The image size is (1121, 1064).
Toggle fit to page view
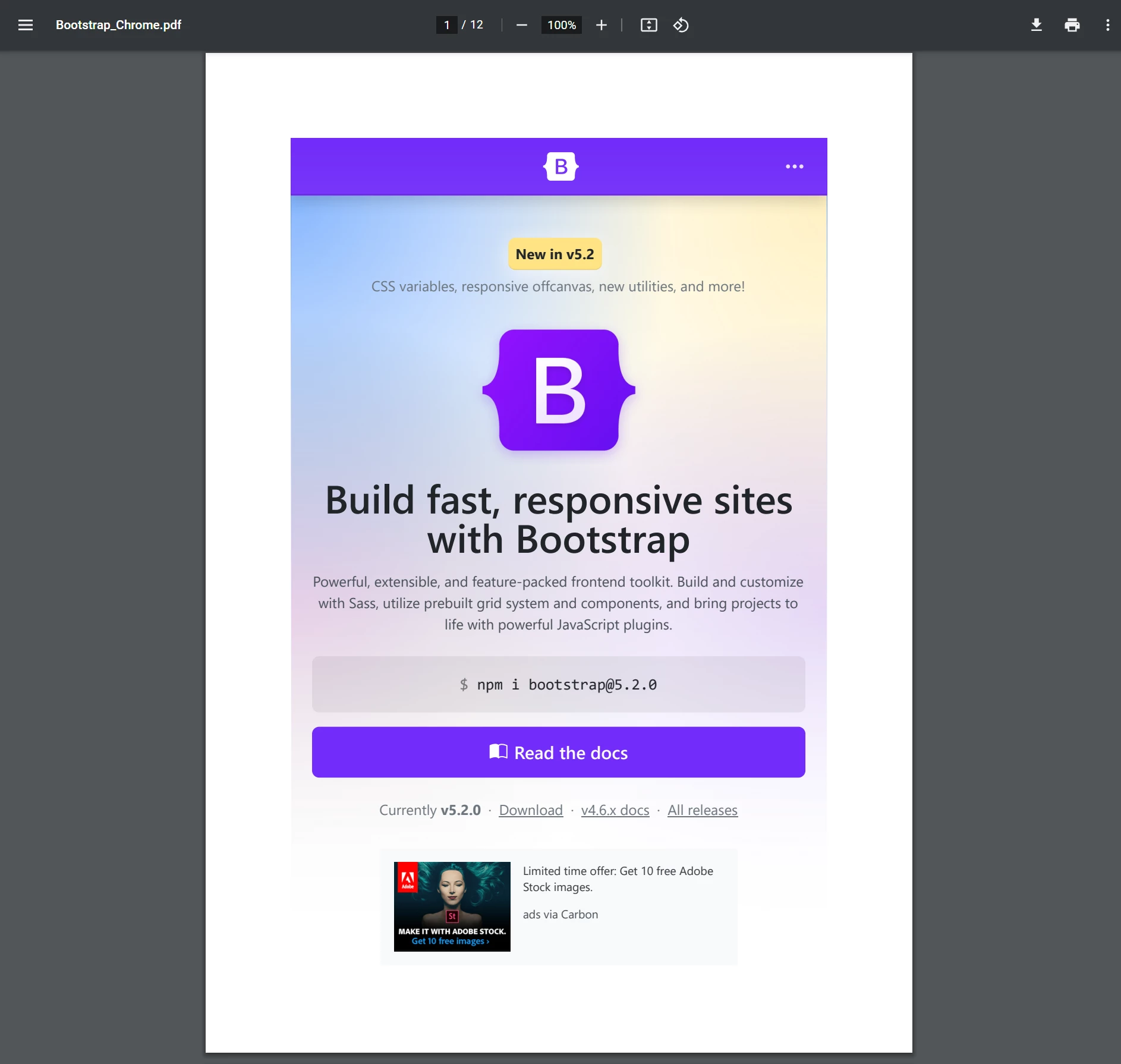click(x=648, y=25)
